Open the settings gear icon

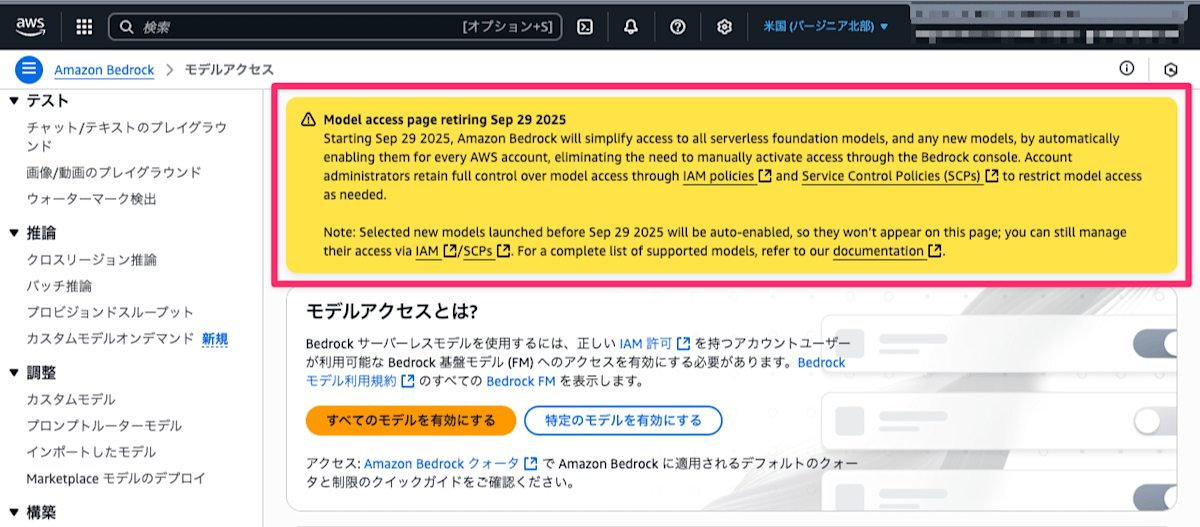coord(725,27)
